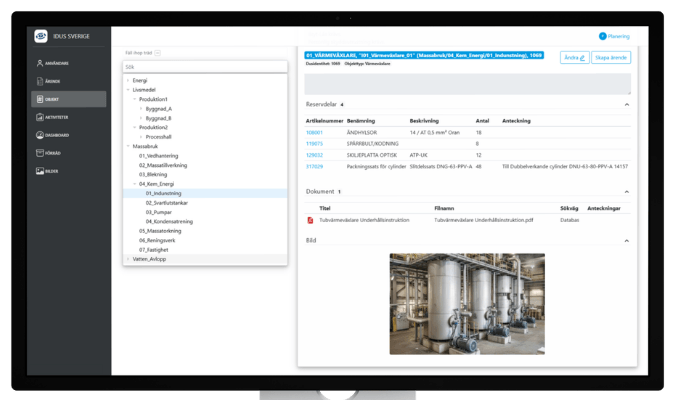The height and width of the screenshot is (400, 675).
Task: Collapse the 04_Kem_Energi node arrow
Action: tap(134, 184)
